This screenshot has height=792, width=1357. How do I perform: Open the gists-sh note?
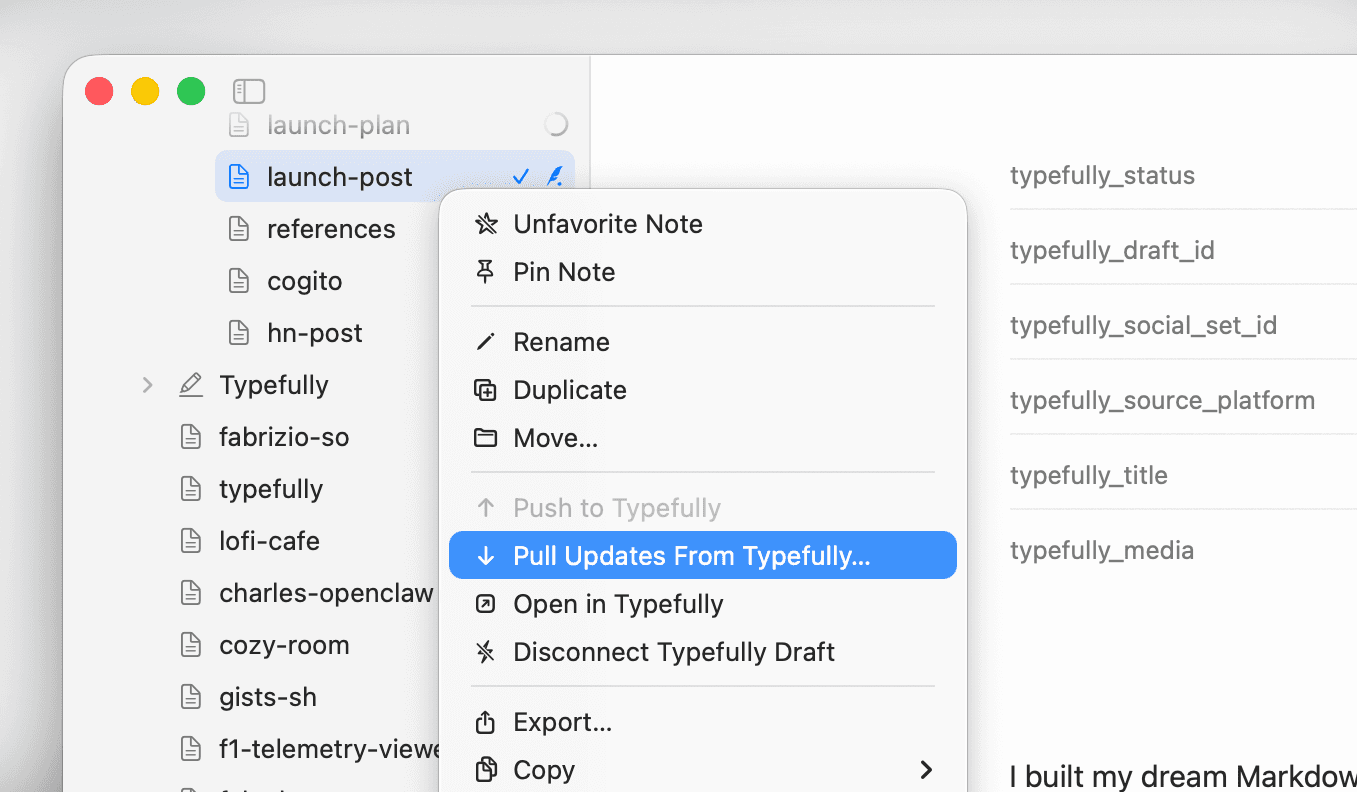268,697
